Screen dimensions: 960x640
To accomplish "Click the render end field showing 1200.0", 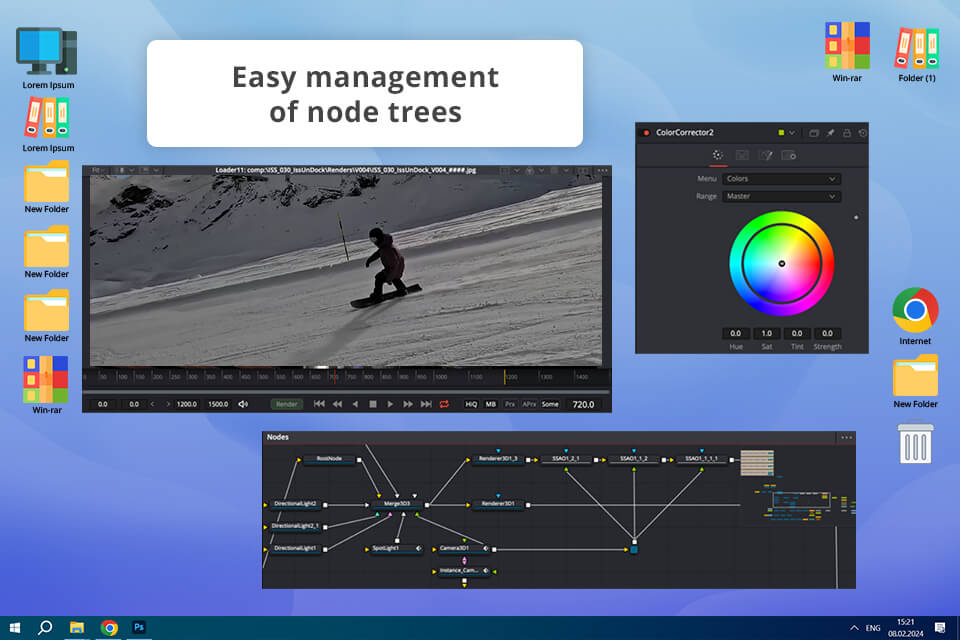I will tap(187, 404).
